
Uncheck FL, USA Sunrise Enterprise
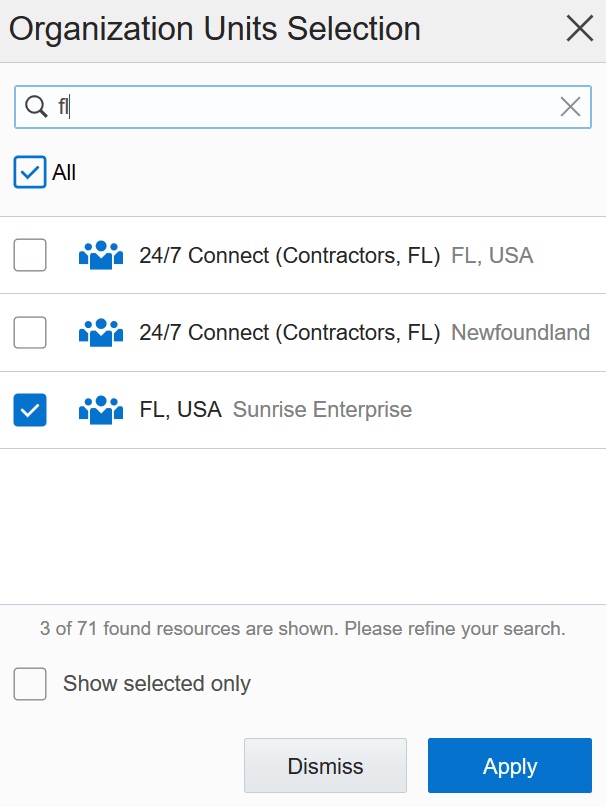click(x=30, y=410)
